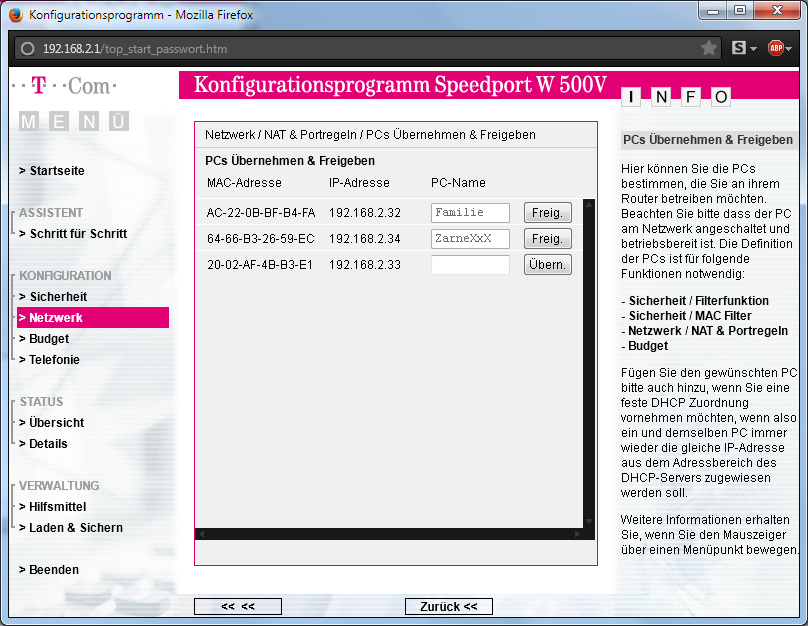Close the Firefox window
Viewport: 808px width, 626px height.
coord(778,11)
